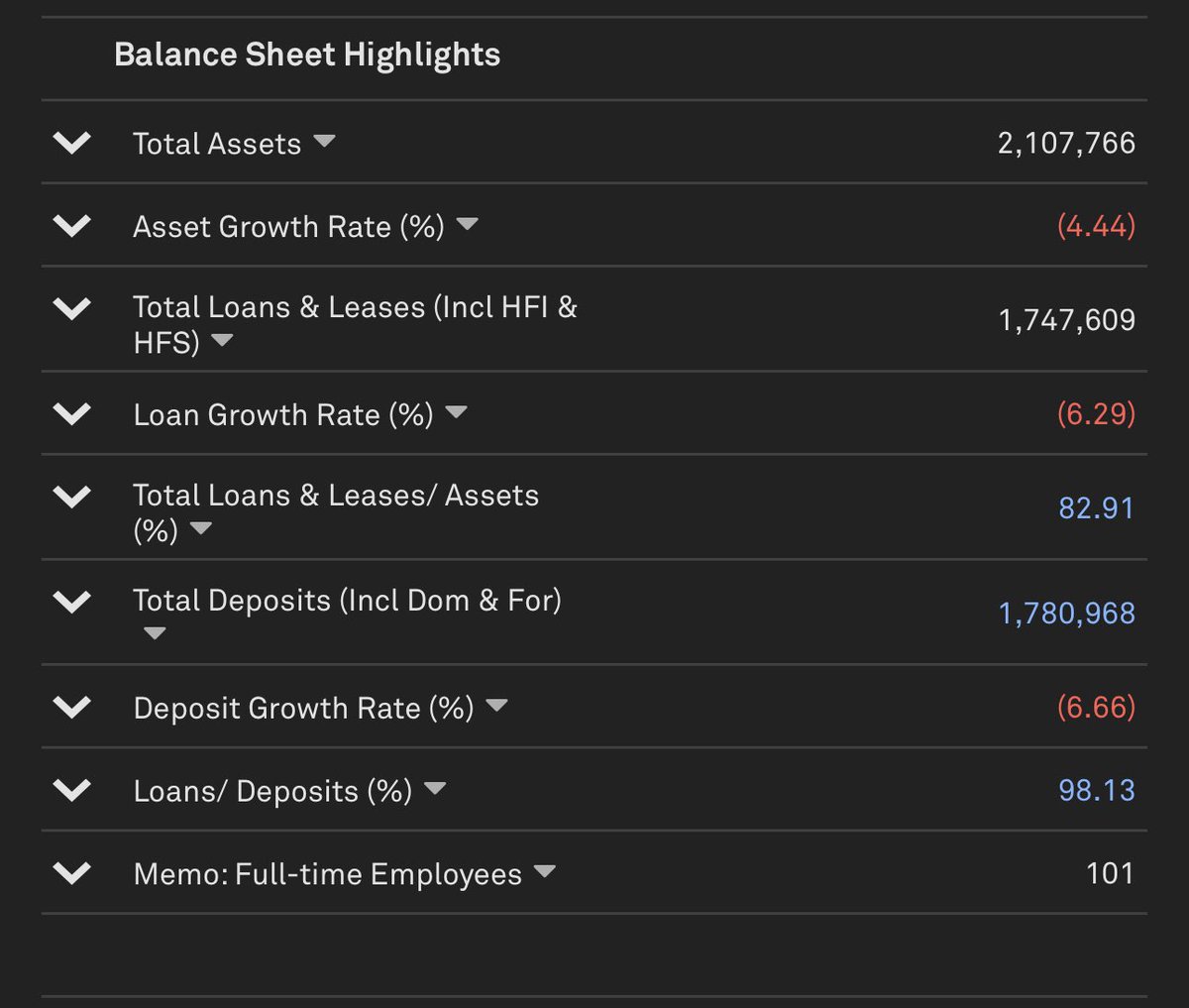Open the dropdown arrow beside Asset Growth Rate (%)
This screenshot has width=1189, height=1008.
[467, 224]
